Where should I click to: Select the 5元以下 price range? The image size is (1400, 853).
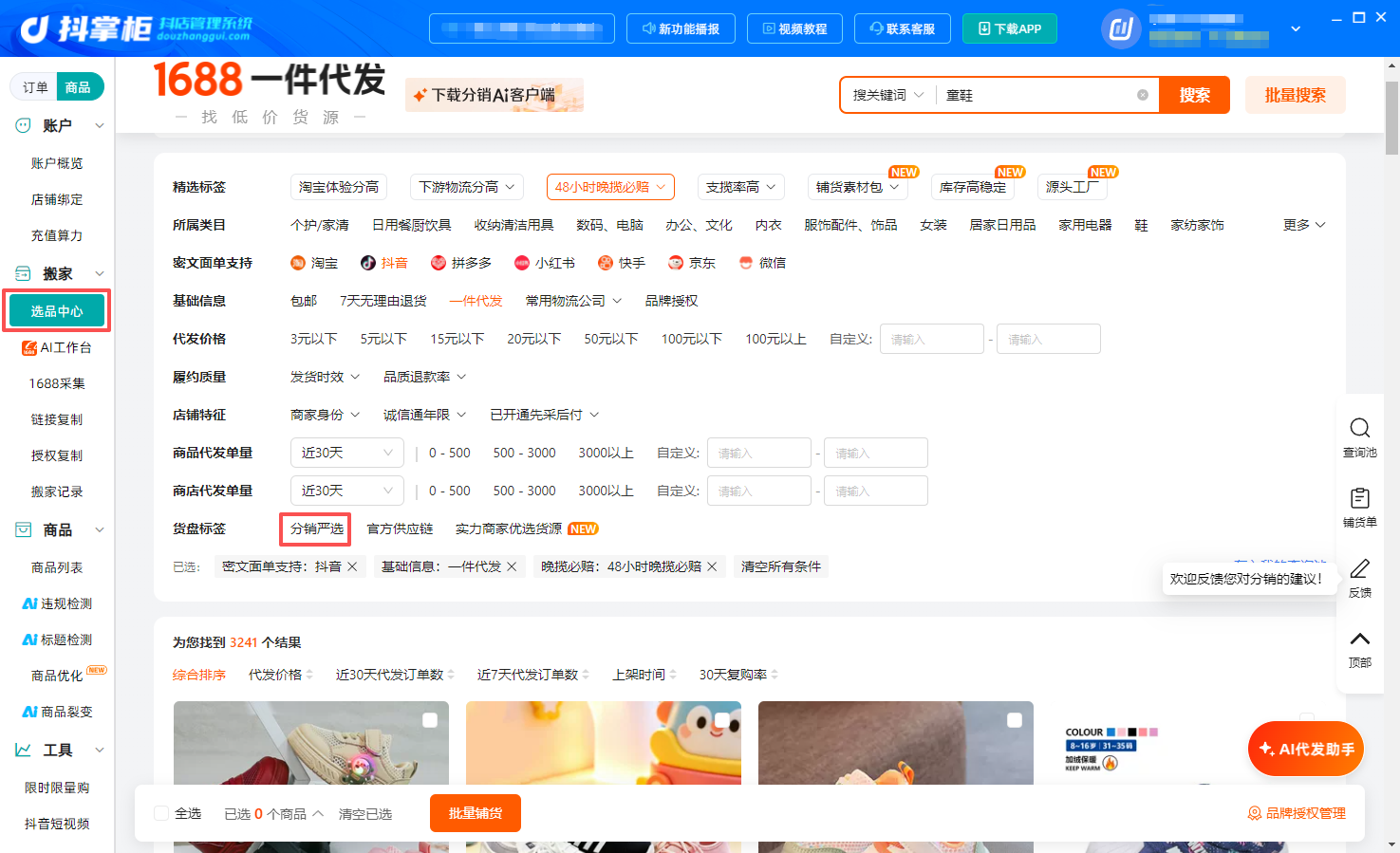pyautogui.click(x=383, y=339)
